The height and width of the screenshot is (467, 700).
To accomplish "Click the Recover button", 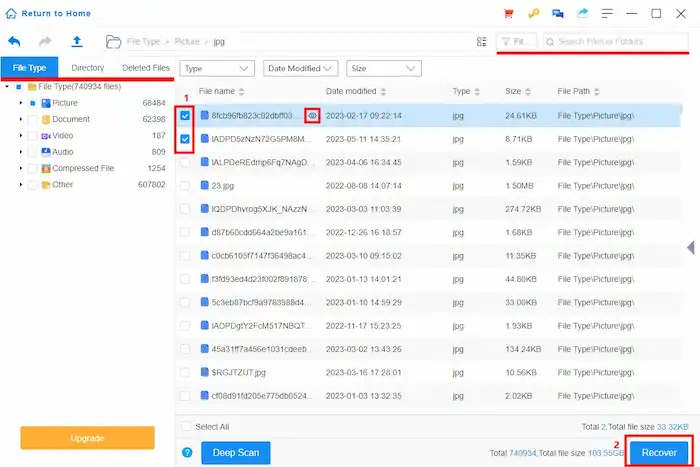I will click(x=659, y=452).
